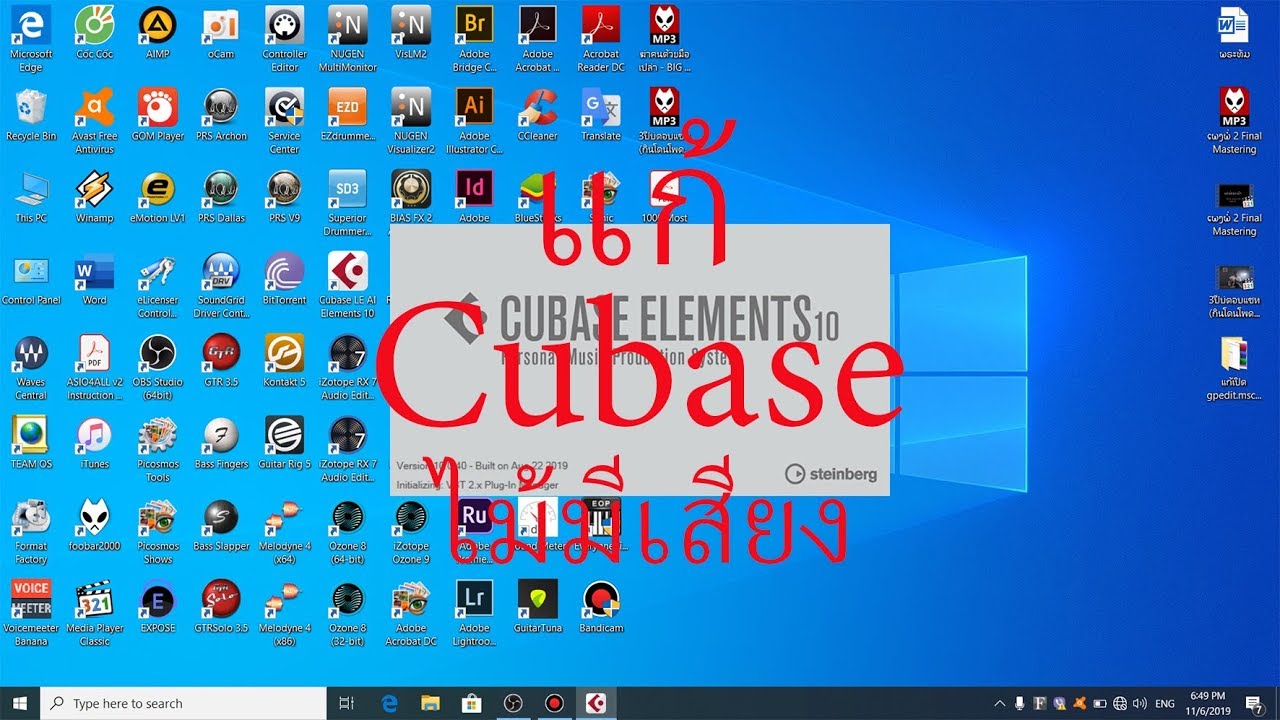Open the gpedit.msc folder on desktop

1234,366
